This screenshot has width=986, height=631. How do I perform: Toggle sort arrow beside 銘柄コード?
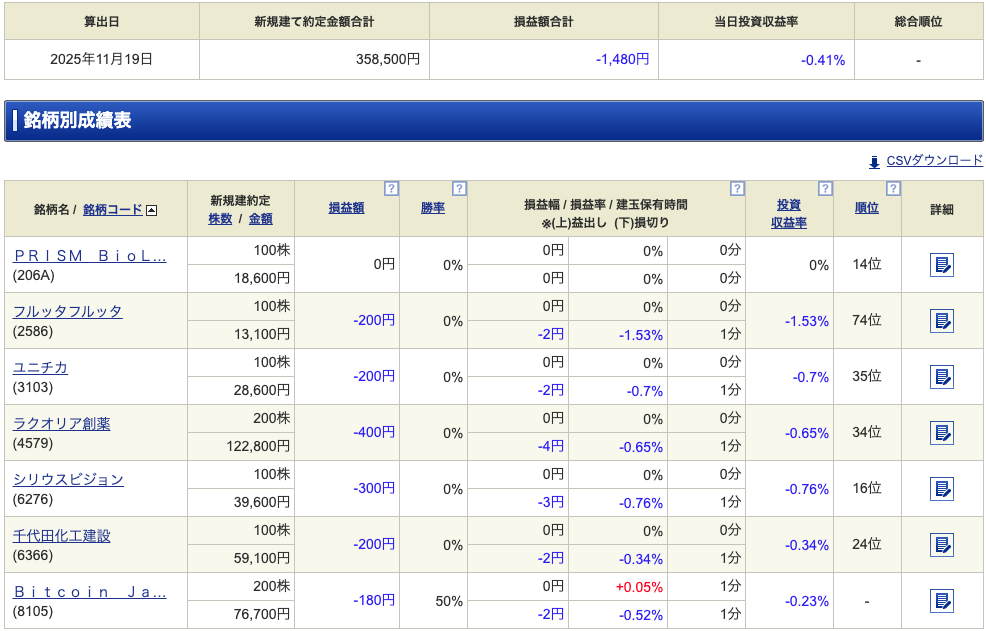click(x=152, y=210)
